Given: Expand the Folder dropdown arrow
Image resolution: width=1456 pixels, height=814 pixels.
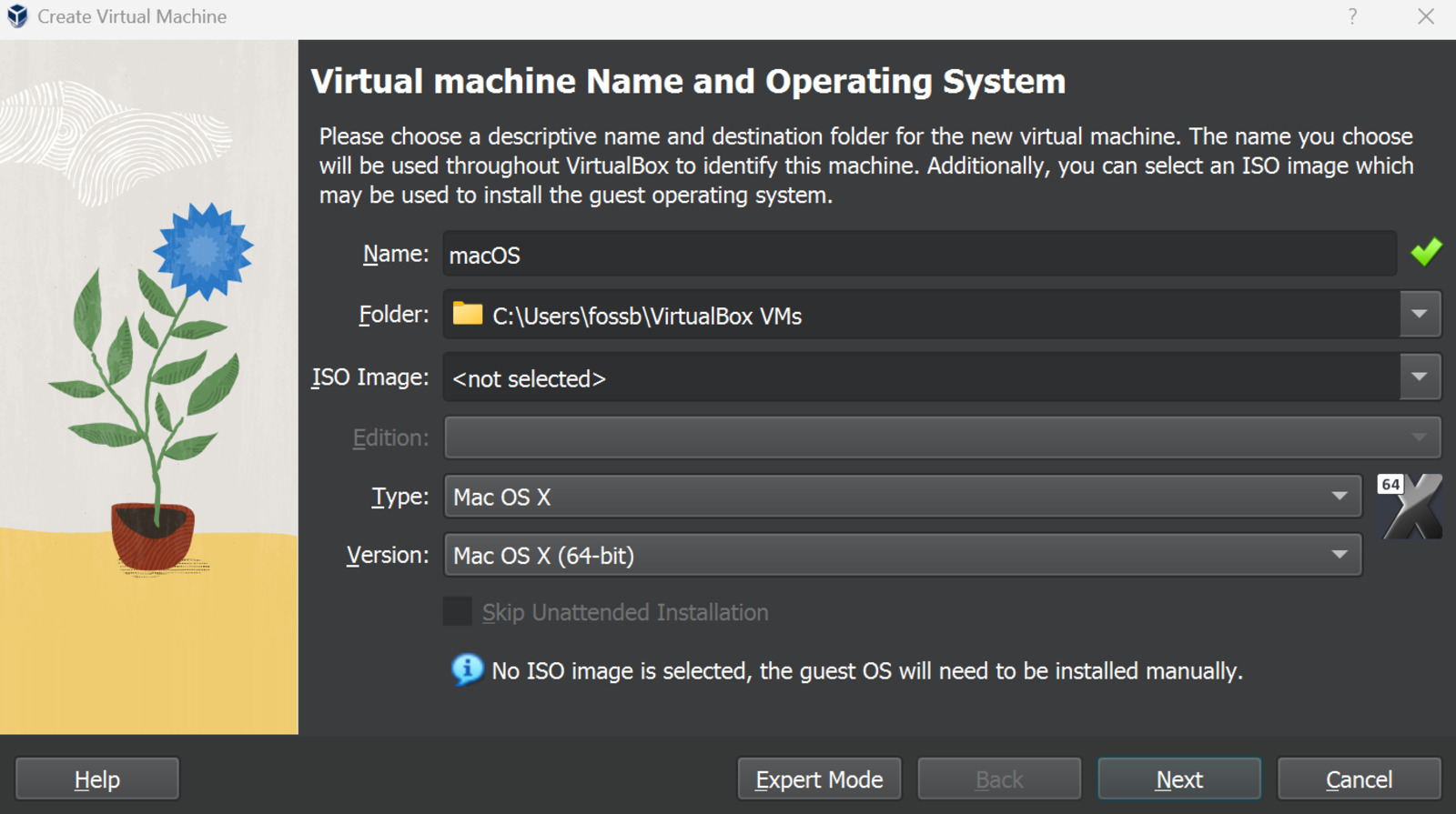Looking at the screenshot, I should [x=1420, y=315].
